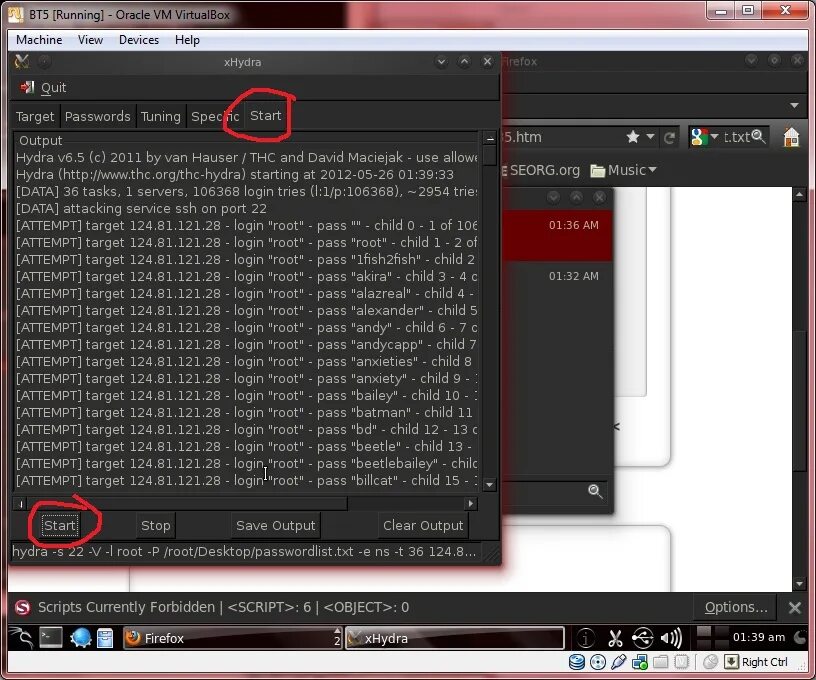
Task: Click the output line with pass "batman"
Action: pyautogui.click(x=246, y=413)
